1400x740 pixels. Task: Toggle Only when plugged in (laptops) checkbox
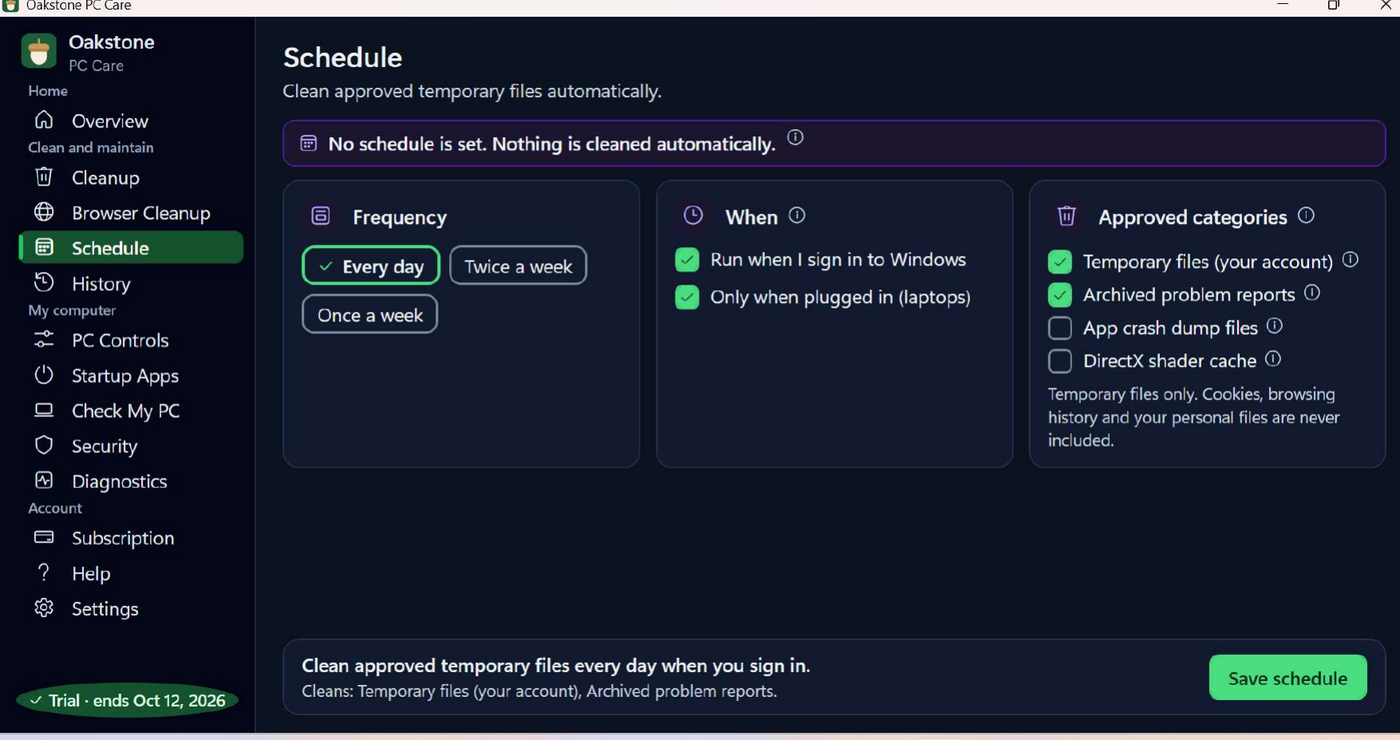[x=687, y=297]
